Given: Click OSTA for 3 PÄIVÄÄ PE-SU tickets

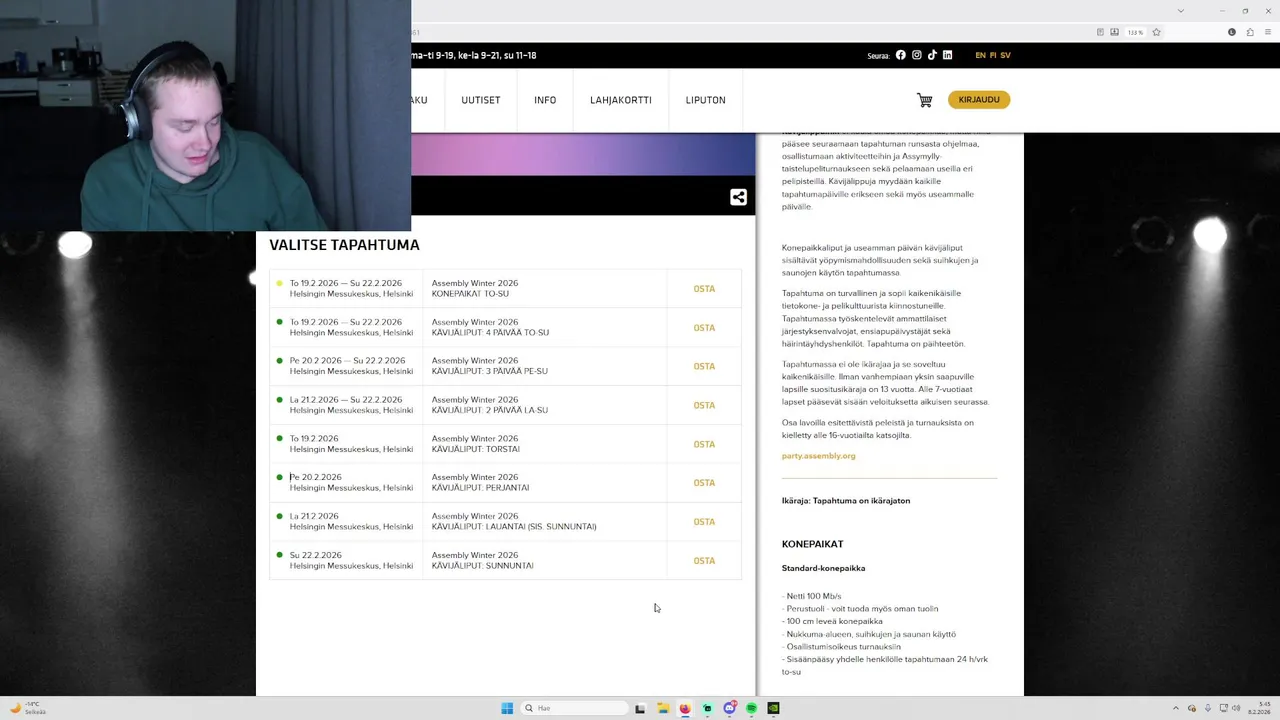Looking at the screenshot, I should [x=704, y=366].
